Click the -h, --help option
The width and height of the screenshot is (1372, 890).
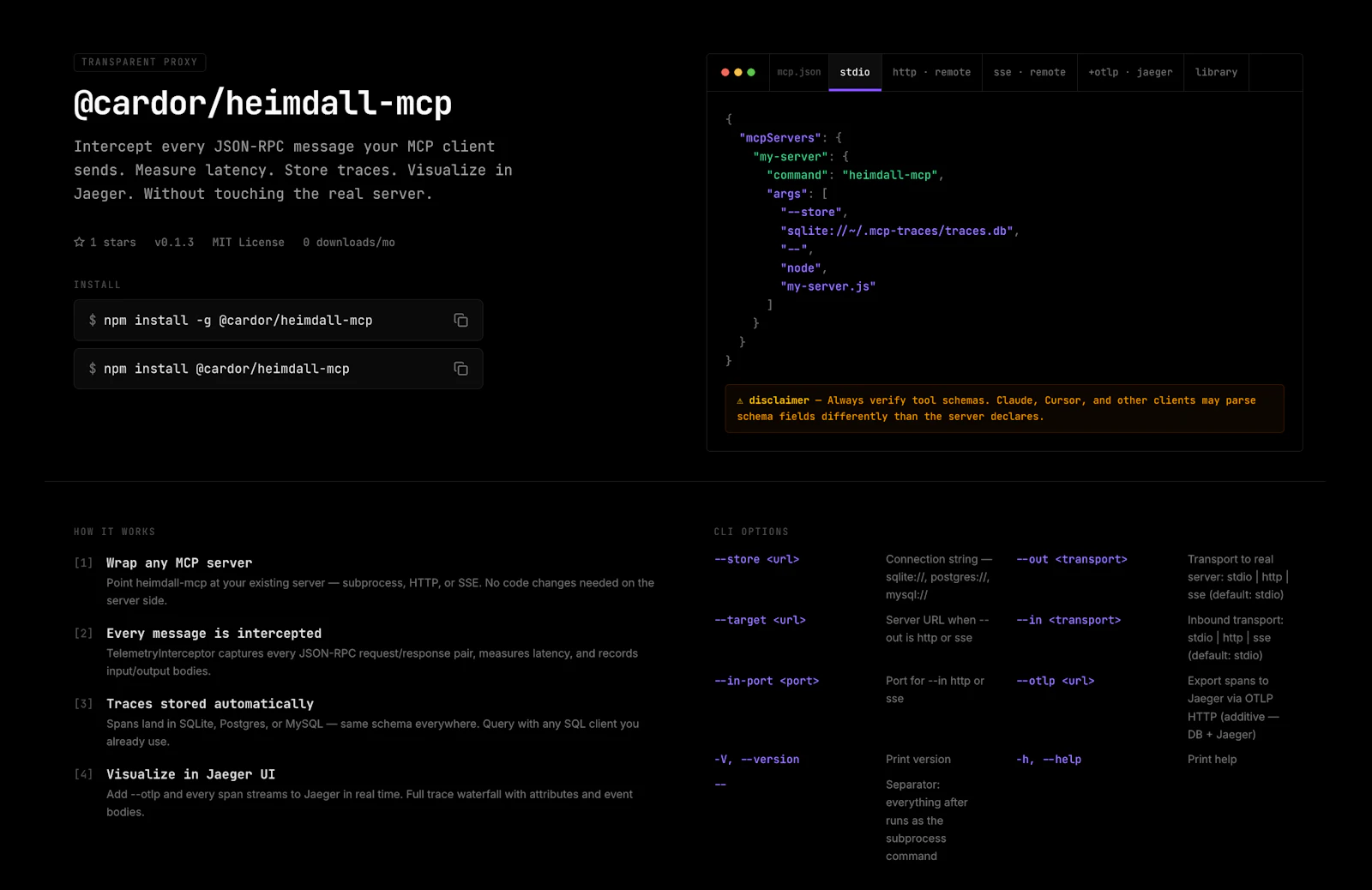1049,760
